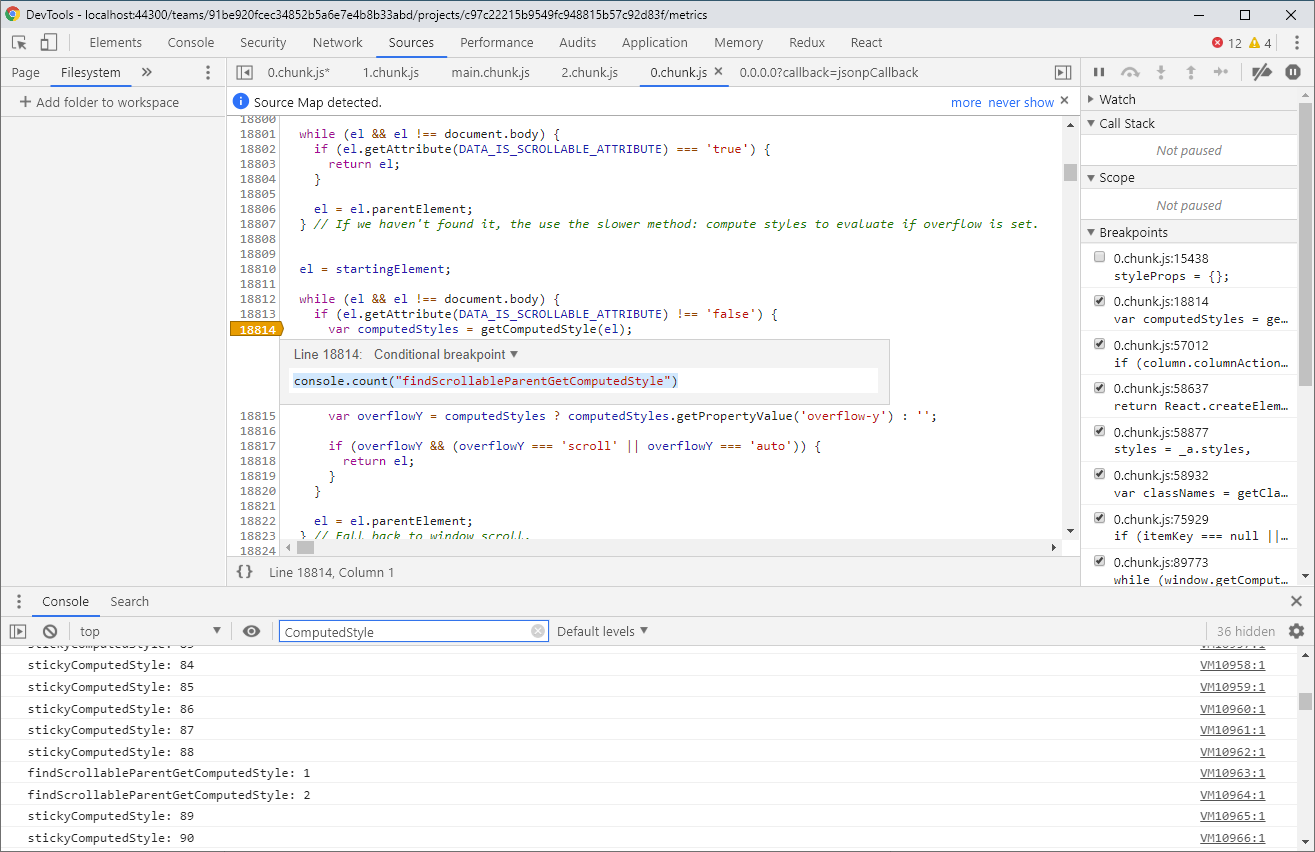
Task: Clear the ComputedStyle filter text
Action: click(538, 631)
